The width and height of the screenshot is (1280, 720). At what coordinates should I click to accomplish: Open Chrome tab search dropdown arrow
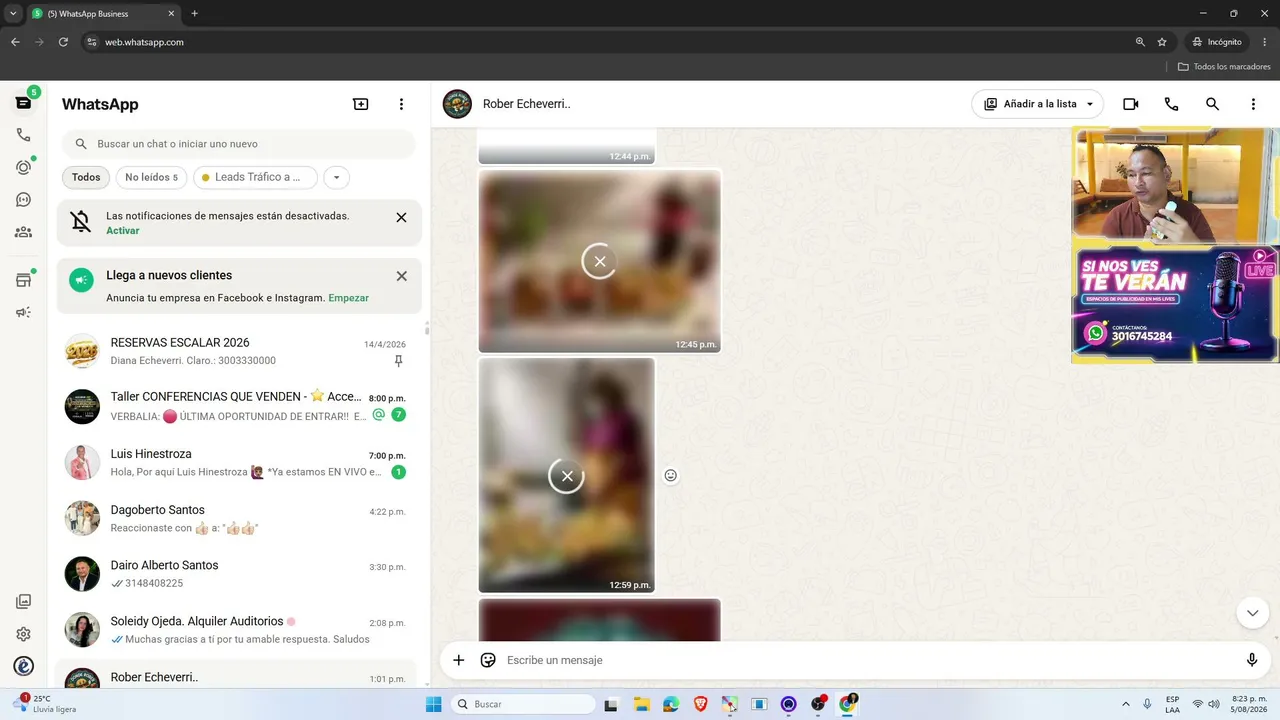tap(13, 13)
